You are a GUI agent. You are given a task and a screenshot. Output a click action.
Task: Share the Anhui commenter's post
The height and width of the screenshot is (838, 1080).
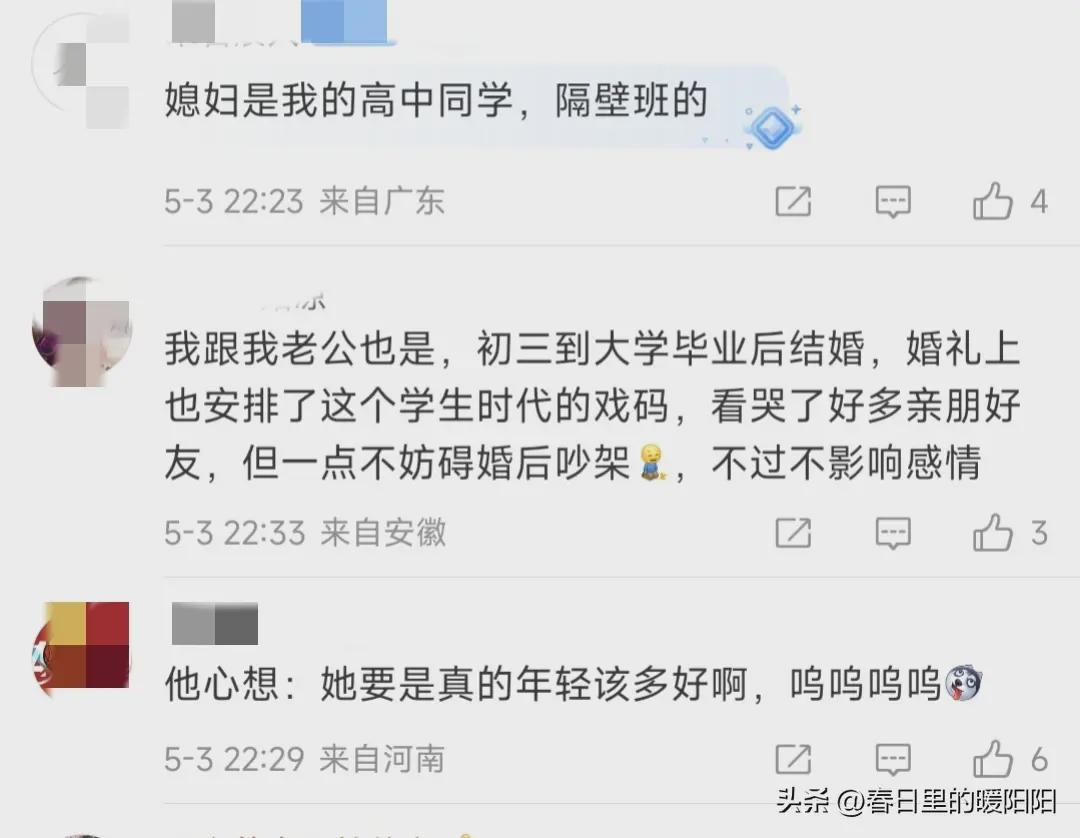(793, 533)
